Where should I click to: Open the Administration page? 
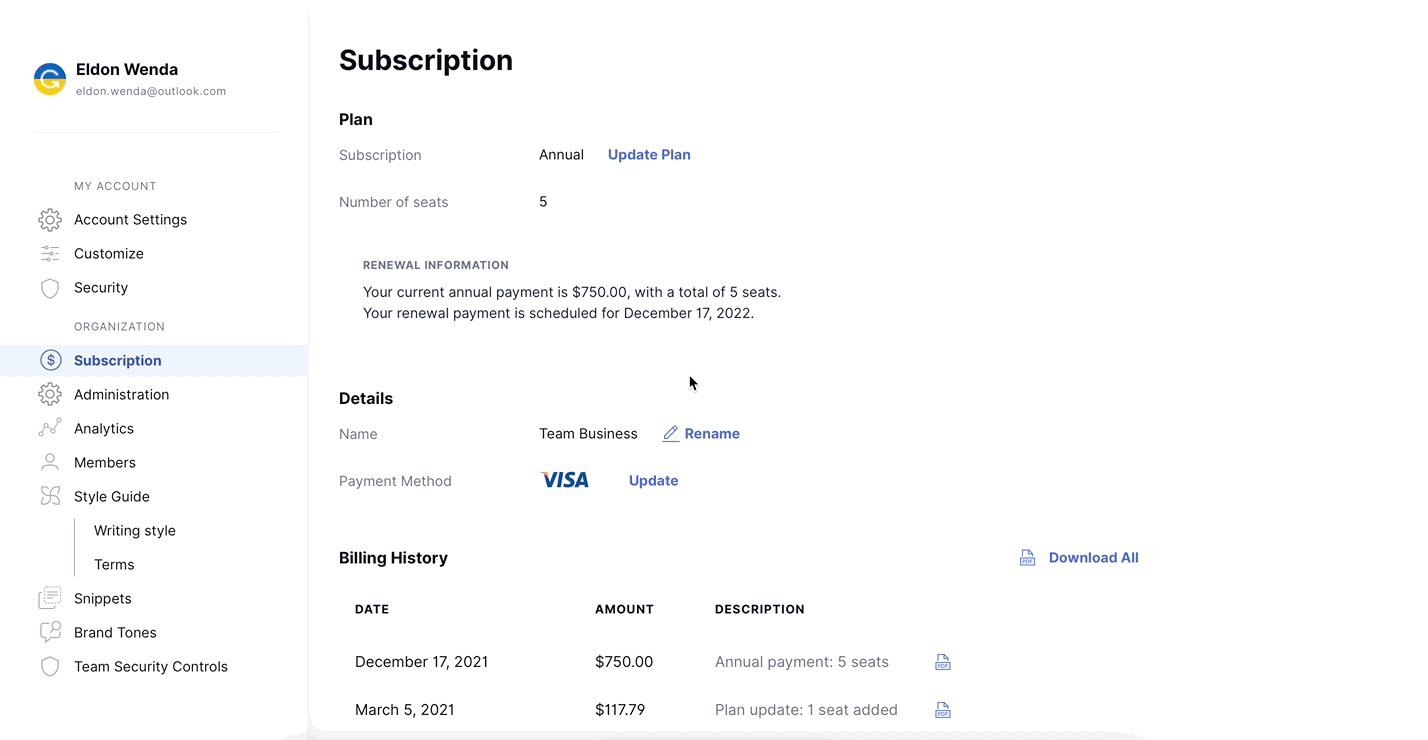coord(121,395)
